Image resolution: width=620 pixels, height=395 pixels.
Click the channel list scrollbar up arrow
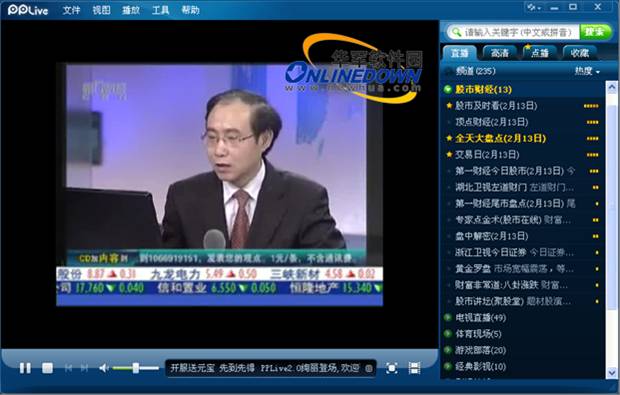612,87
